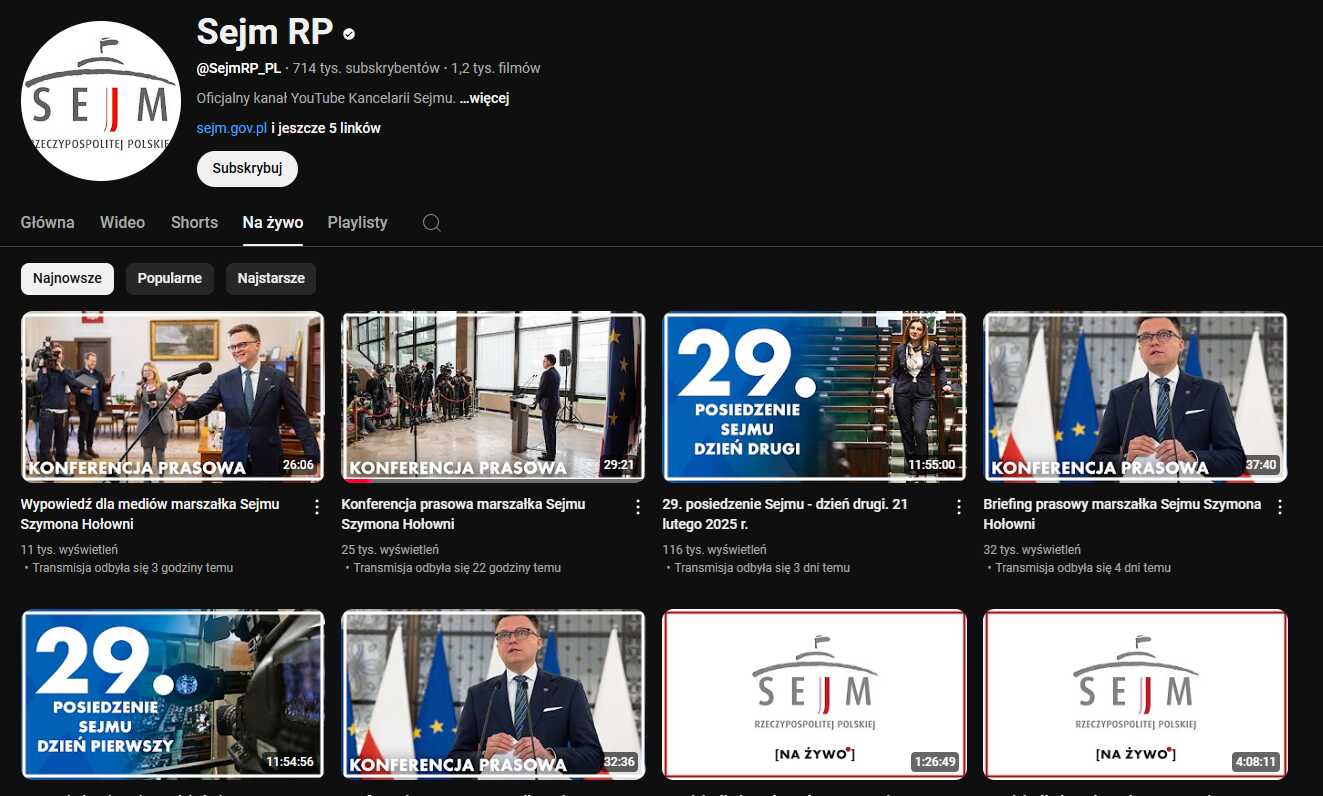Open title 'Wypowiedź dla mediów marszałka Sejmu'
Image resolution: width=1323 pixels, height=796 pixels.
[150, 514]
